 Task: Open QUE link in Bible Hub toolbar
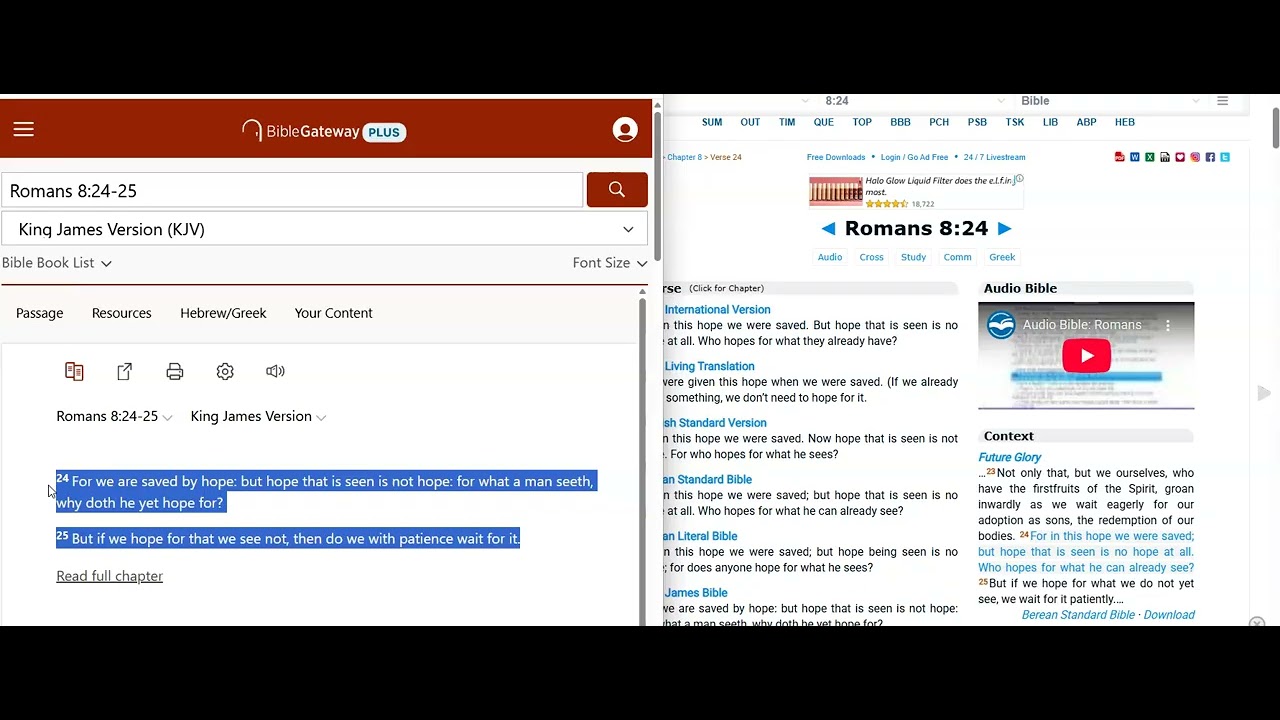tap(824, 122)
